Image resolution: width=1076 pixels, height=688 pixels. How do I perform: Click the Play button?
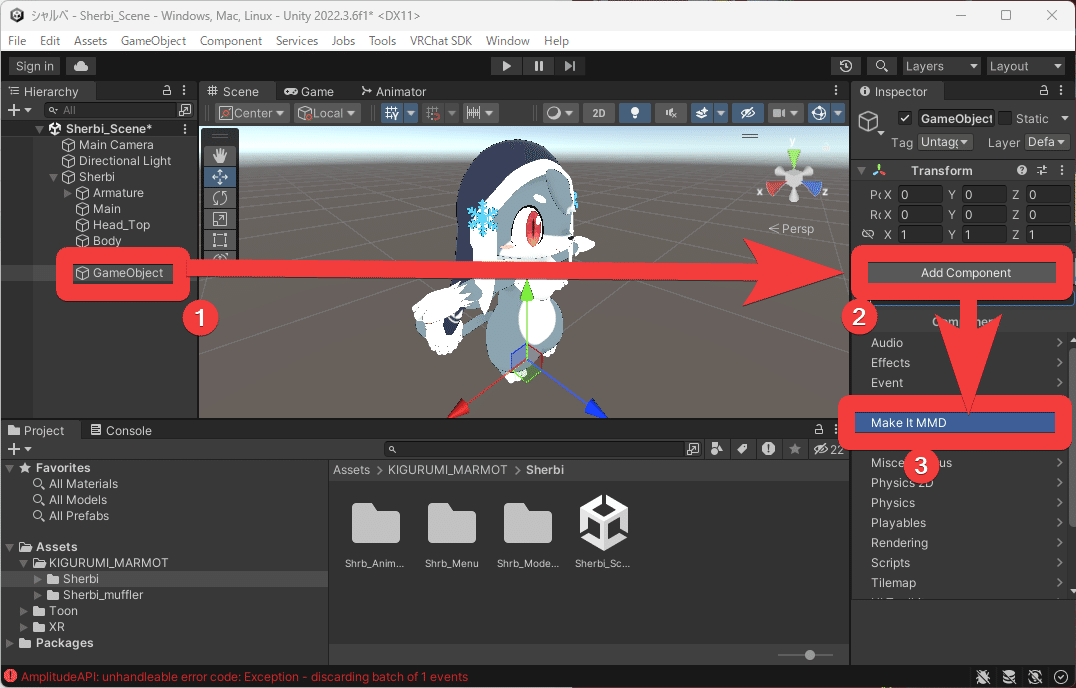point(506,66)
